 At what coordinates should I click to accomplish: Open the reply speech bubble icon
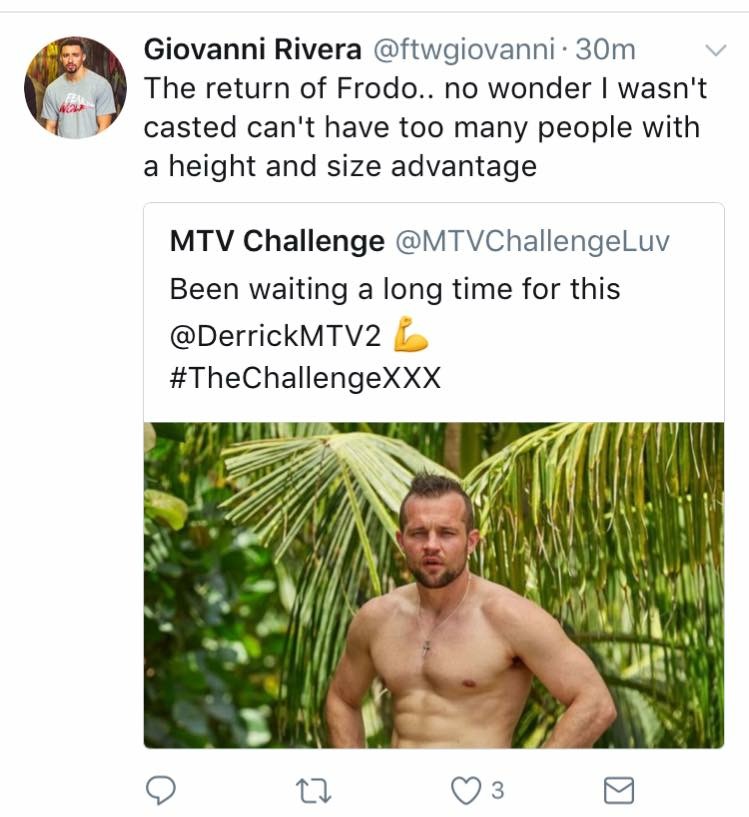(161, 790)
